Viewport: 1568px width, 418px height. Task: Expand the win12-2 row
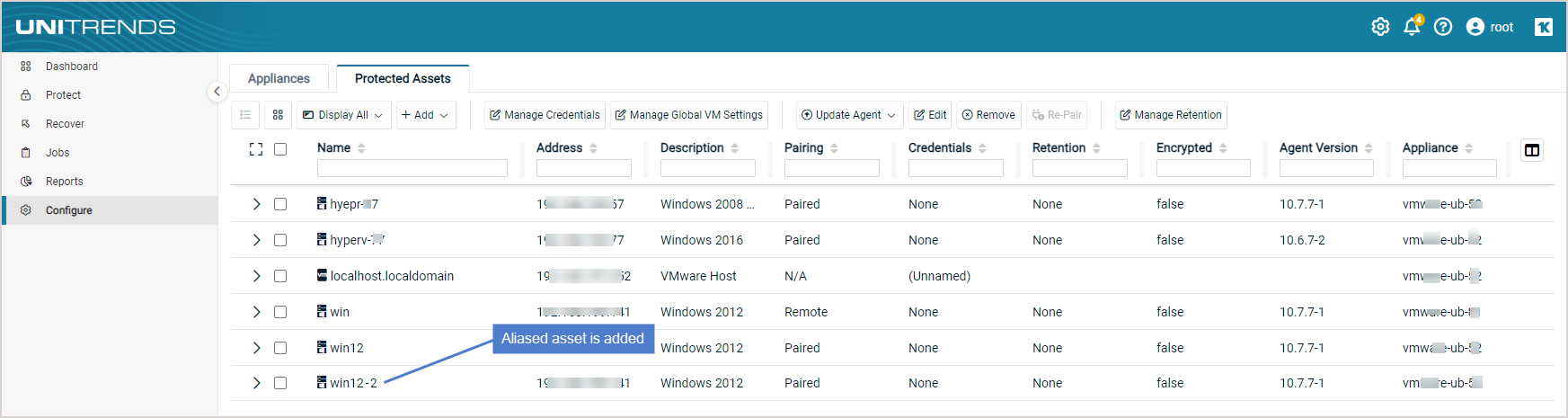pos(256,383)
